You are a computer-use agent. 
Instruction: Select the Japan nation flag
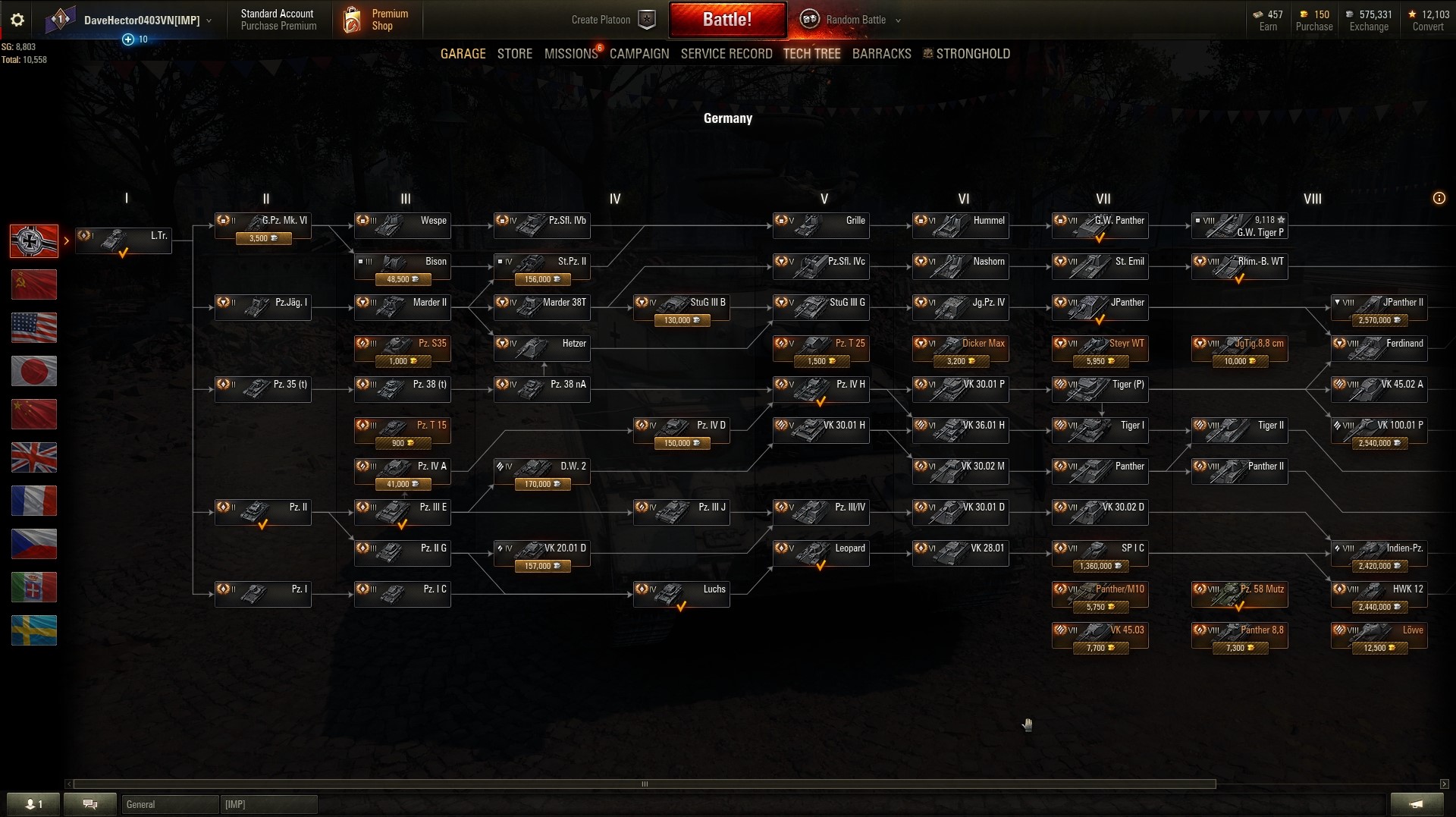pos(34,371)
